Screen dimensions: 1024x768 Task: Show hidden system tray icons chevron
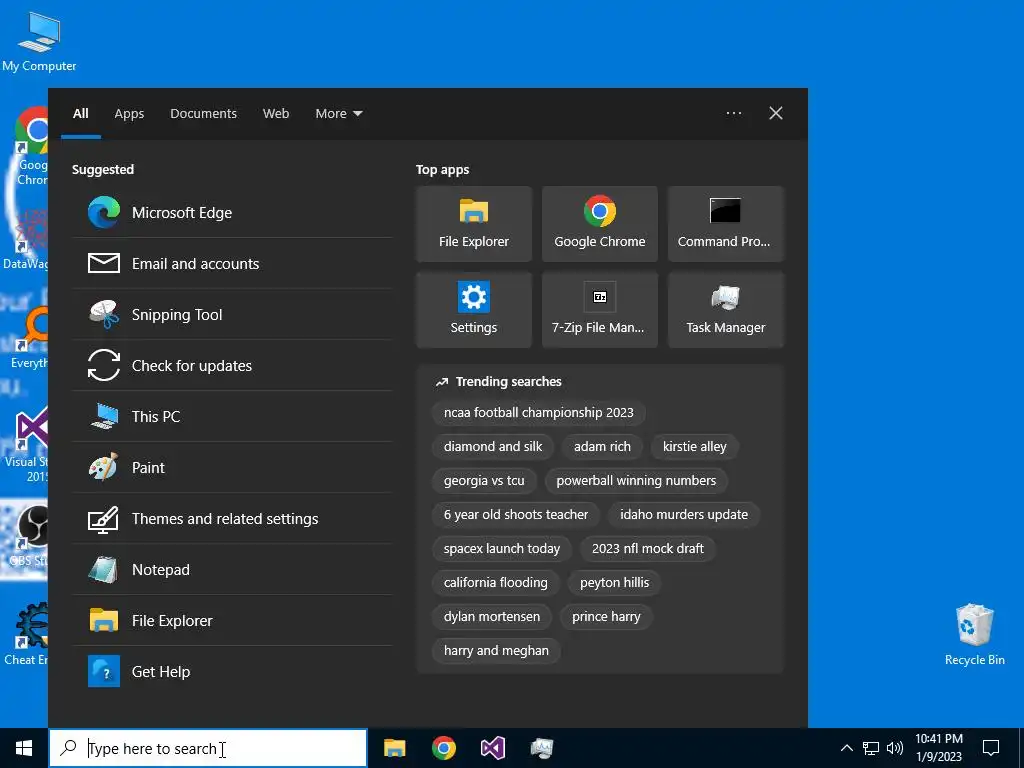(846, 748)
